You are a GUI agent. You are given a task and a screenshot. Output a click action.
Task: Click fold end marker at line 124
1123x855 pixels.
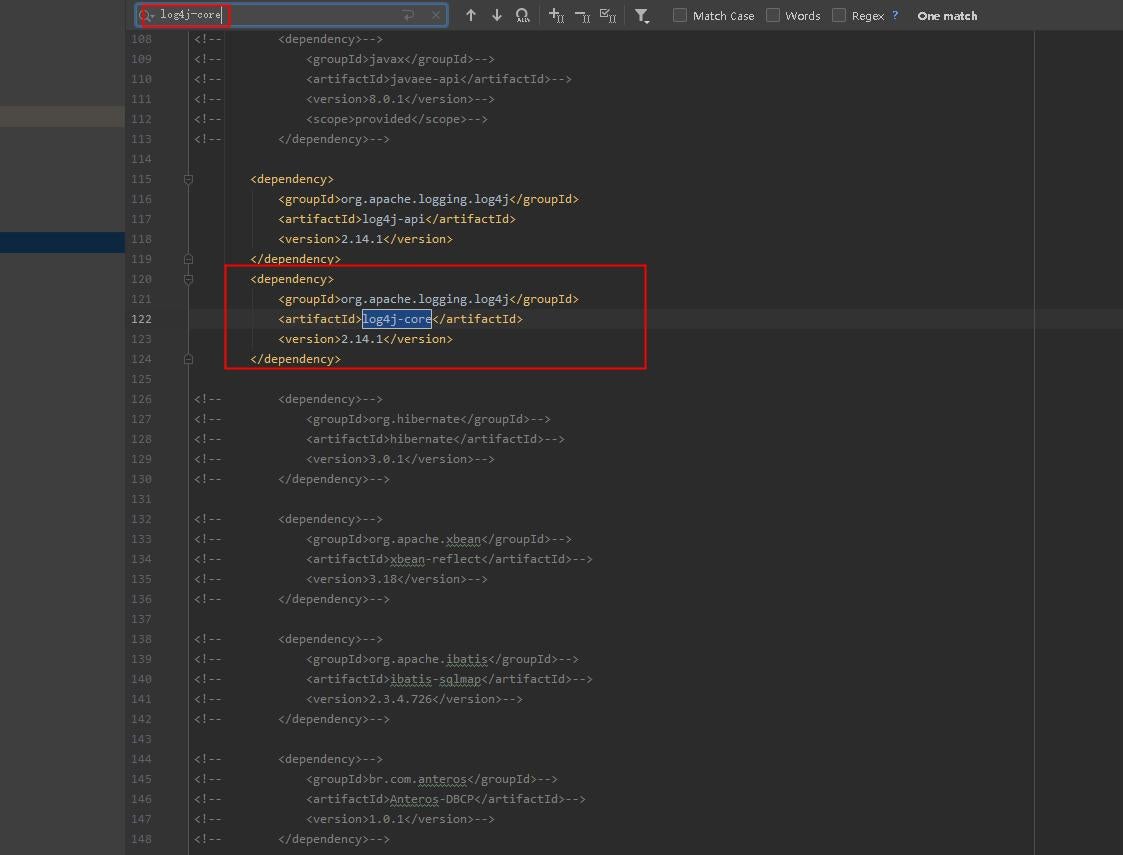pyautogui.click(x=188, y=359)
